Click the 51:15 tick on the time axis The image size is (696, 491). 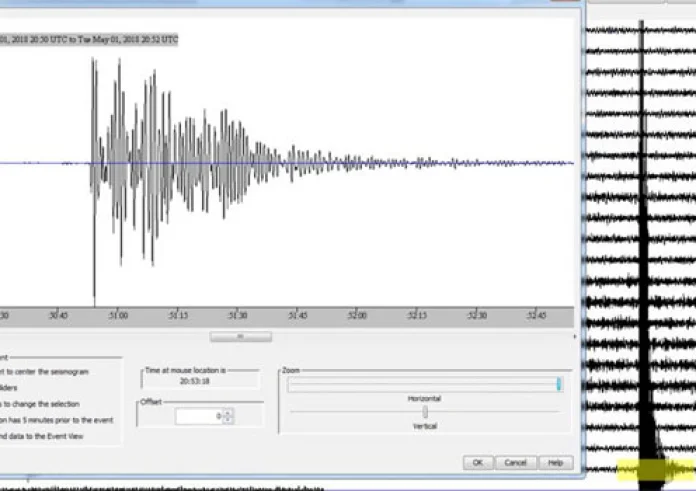click(x=178, y=315)
